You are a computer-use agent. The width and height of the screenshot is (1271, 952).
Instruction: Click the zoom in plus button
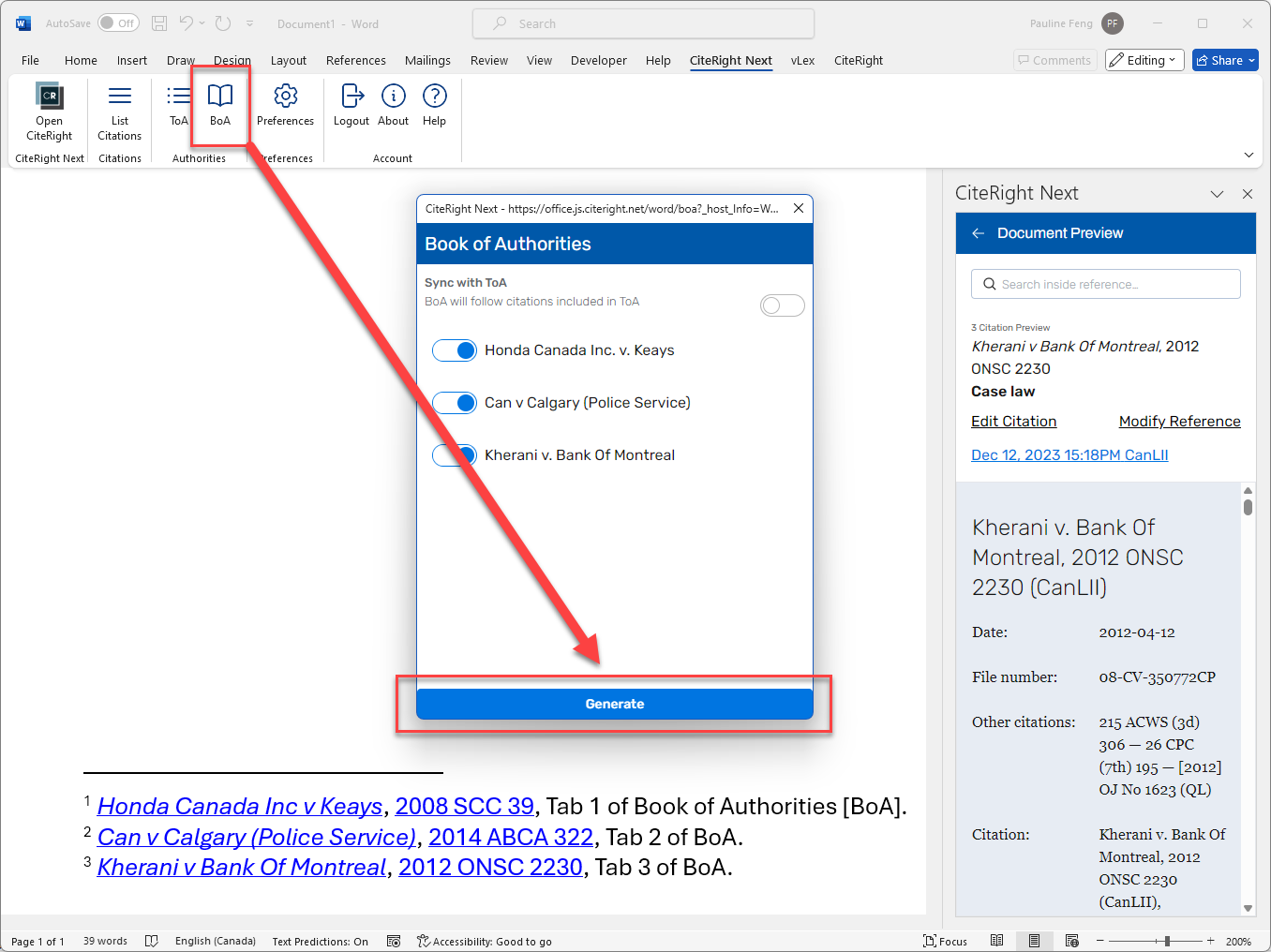pos(1210,941)
